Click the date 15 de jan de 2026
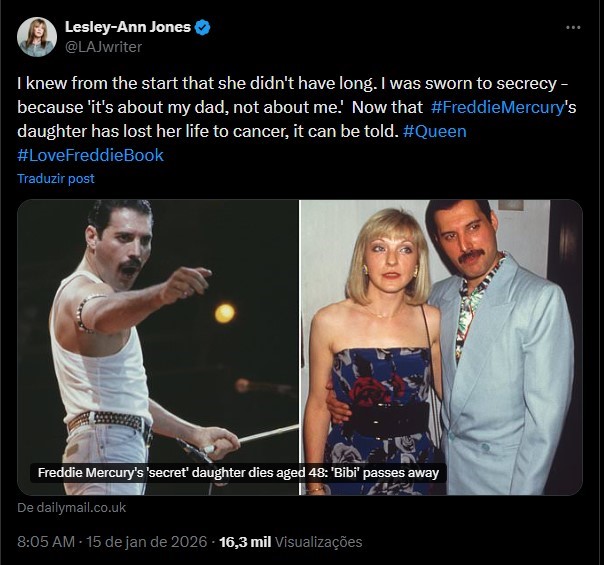Viewport: 604px width, 565px height. tap(147, 542)
